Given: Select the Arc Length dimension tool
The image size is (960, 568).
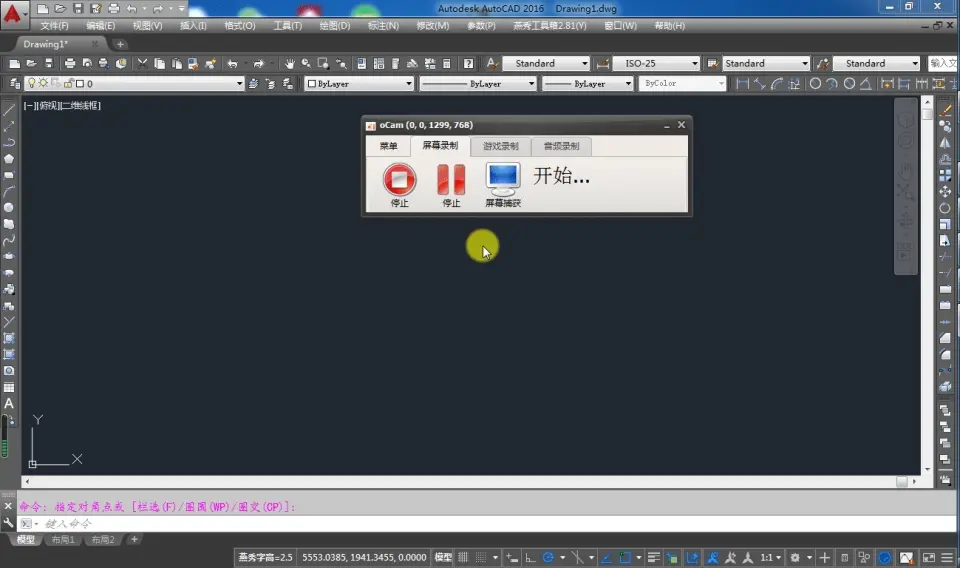Looking at the screenshot, I should 776,84.
